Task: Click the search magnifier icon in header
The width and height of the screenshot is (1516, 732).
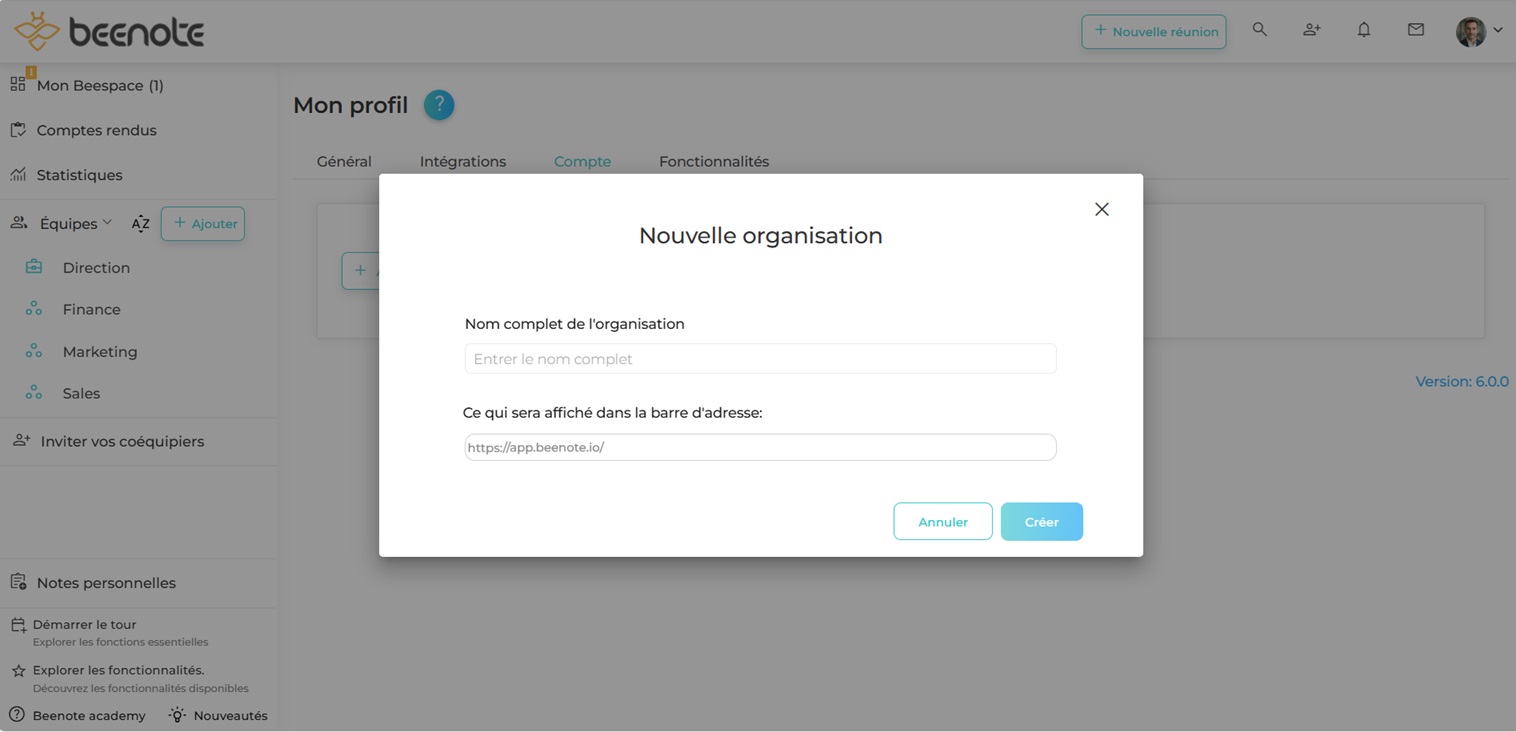Action: pos(1260,30)
